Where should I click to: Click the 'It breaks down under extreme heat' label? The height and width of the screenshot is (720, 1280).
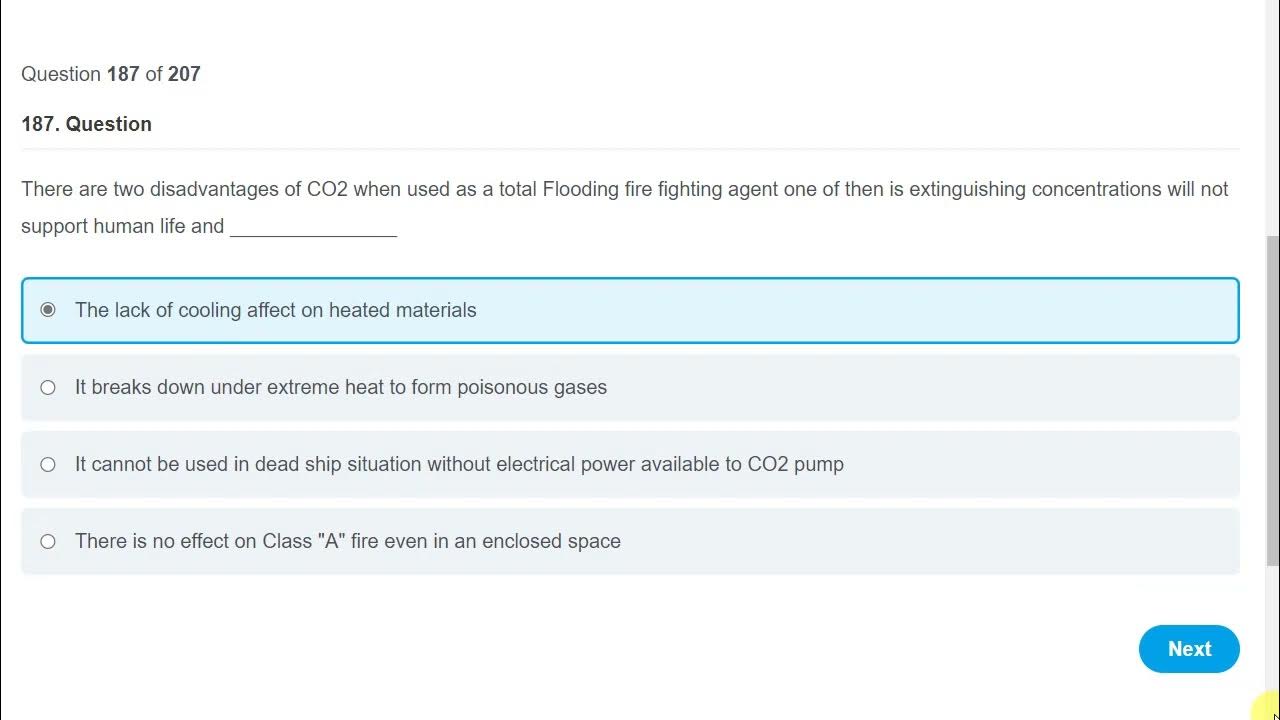(x=340, y=387)
